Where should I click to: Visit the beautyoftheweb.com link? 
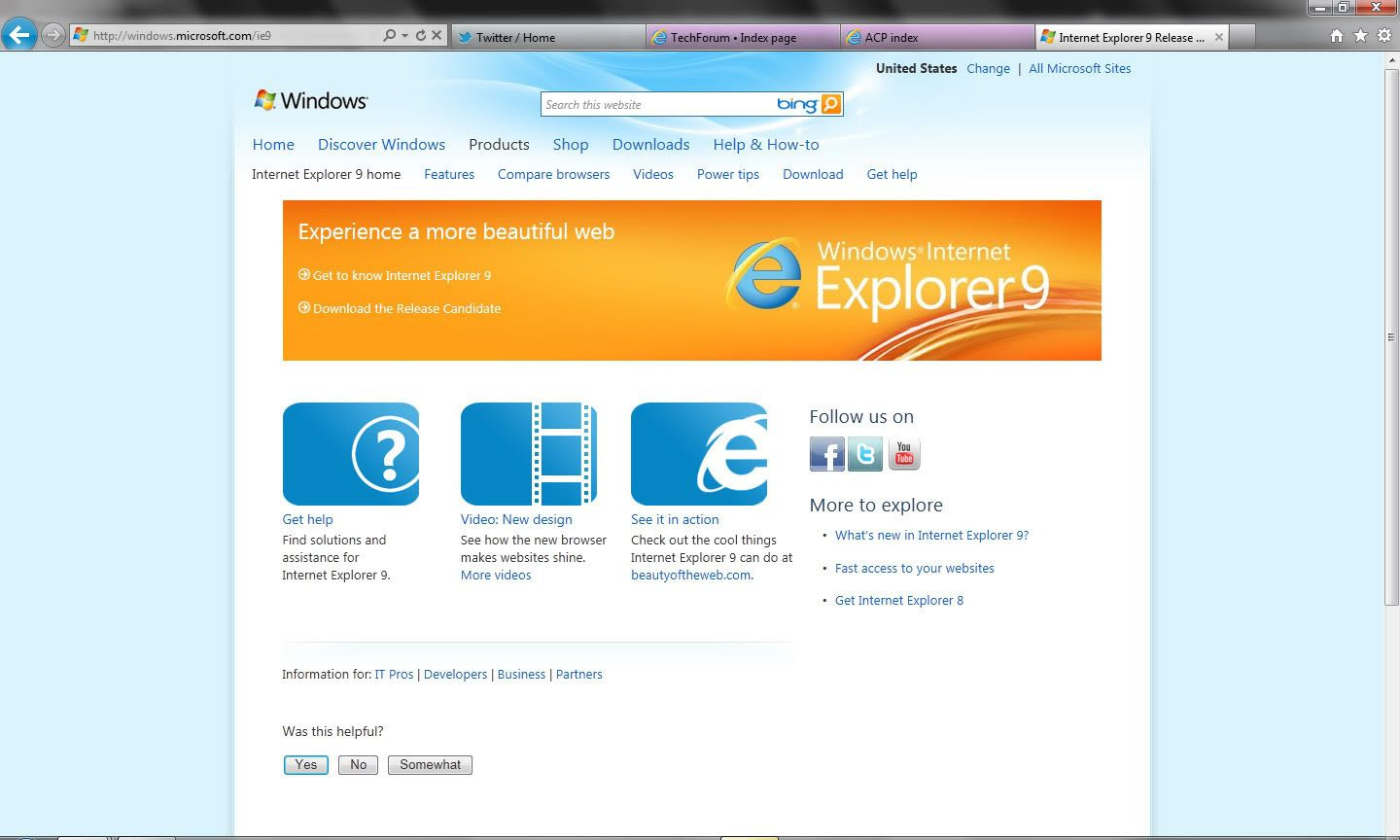pos(690,575)
